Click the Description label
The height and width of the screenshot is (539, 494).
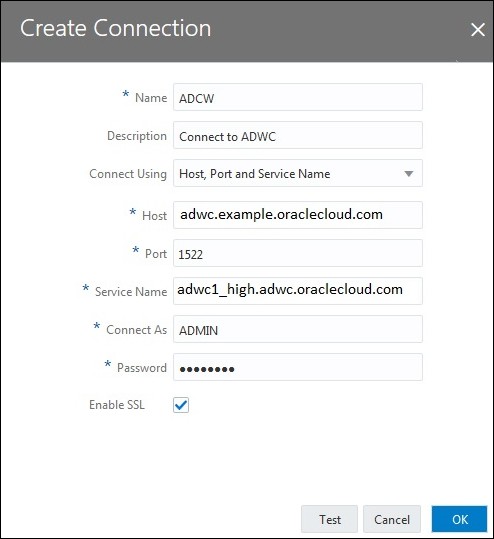pos(137,136)
